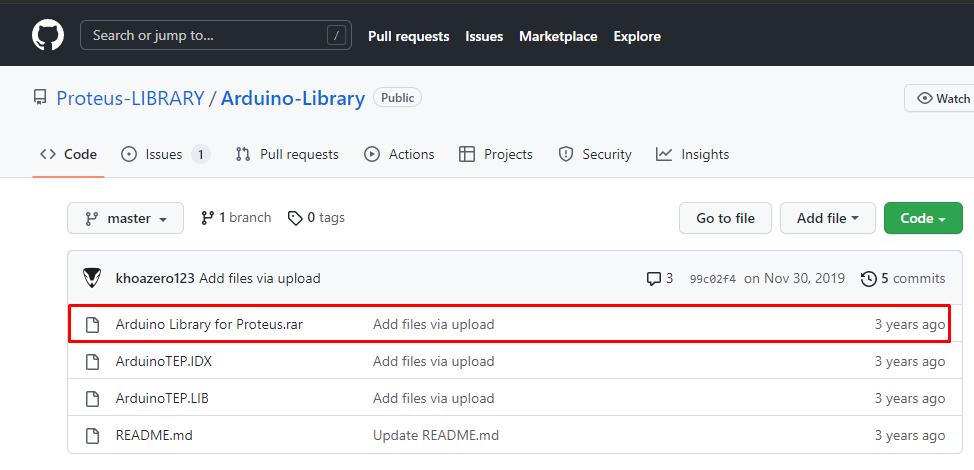The width and height of the screenshot is (974, 470).
Task: Click the tag icon for 0 tags
Action: click(295, 218)
